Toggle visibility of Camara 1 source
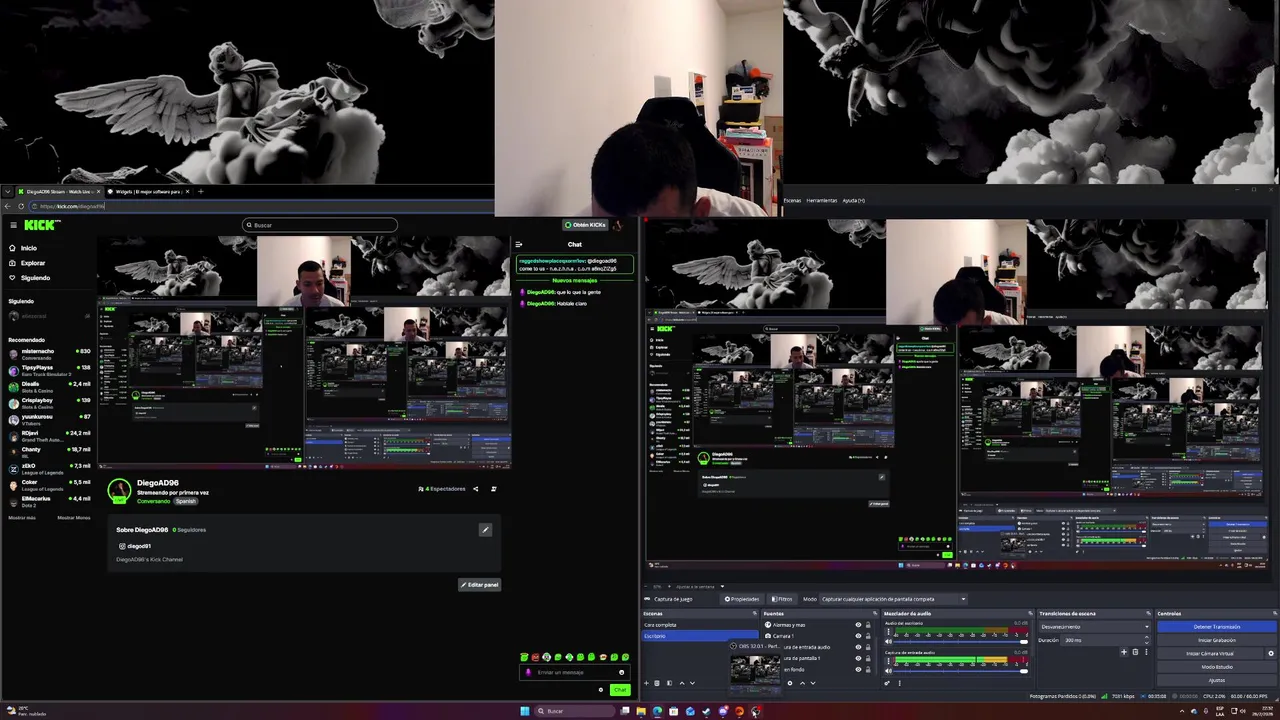 pos(858,636)
